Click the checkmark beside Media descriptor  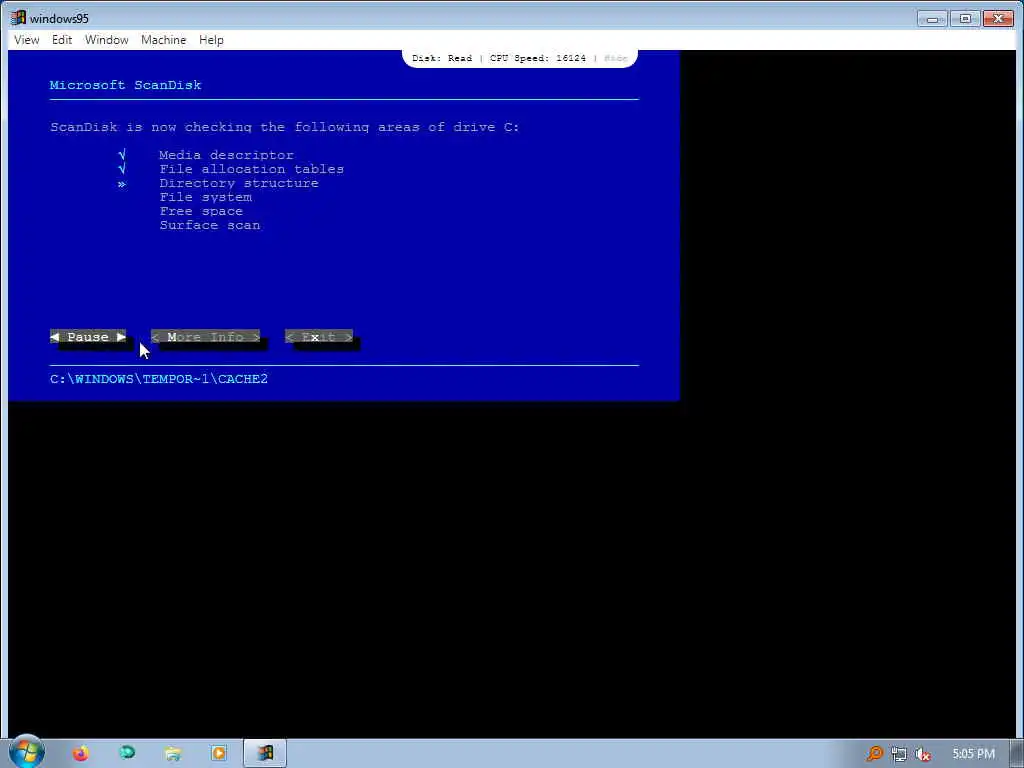(x=121, y=155)
